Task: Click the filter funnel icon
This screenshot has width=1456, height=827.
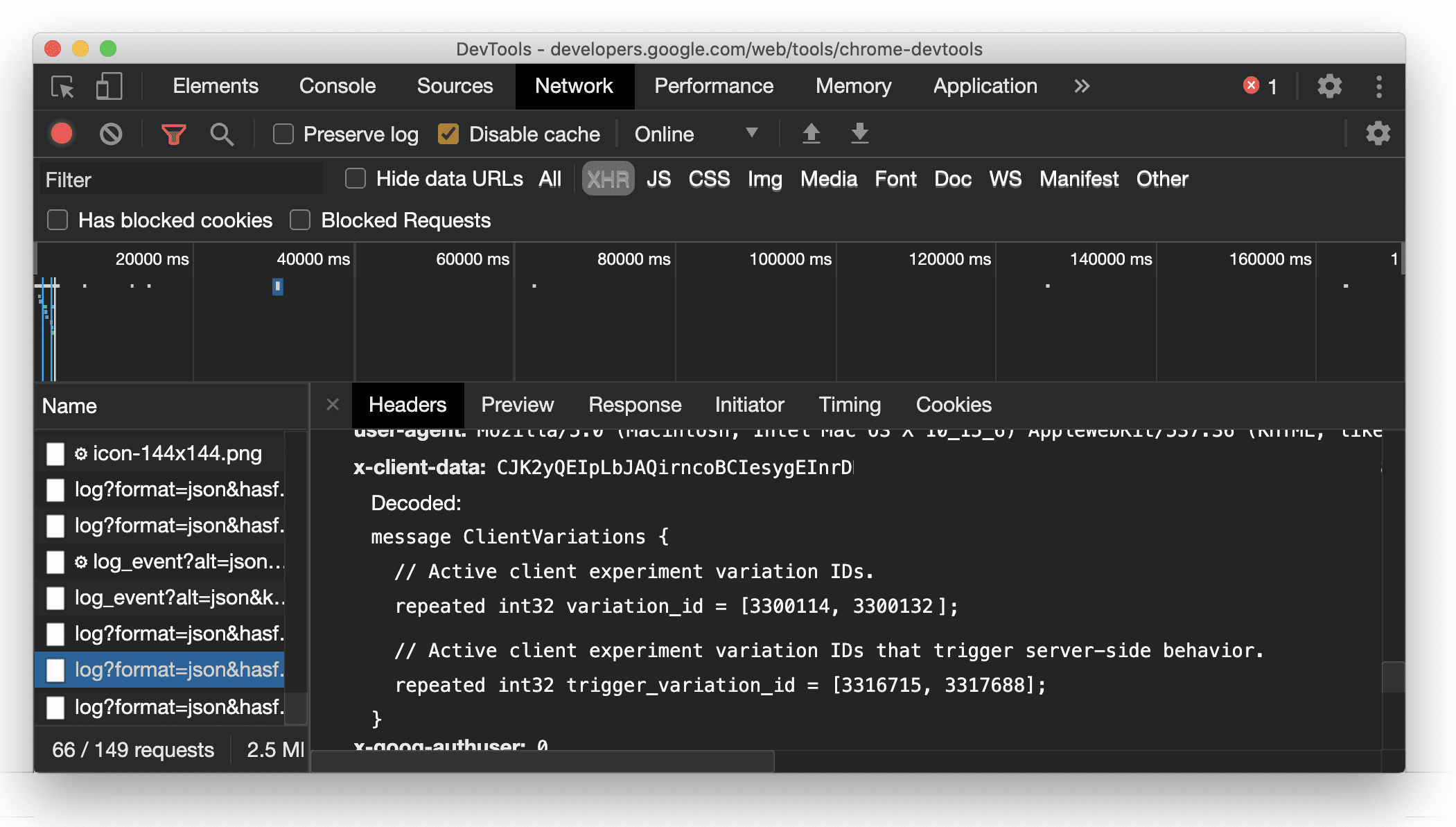Action: click(175, 133)
